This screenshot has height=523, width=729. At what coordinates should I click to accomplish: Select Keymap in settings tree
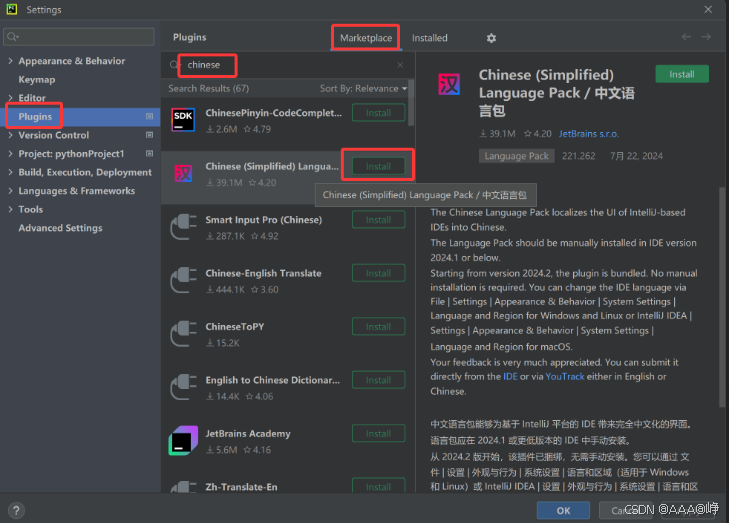tap(37, 79)
